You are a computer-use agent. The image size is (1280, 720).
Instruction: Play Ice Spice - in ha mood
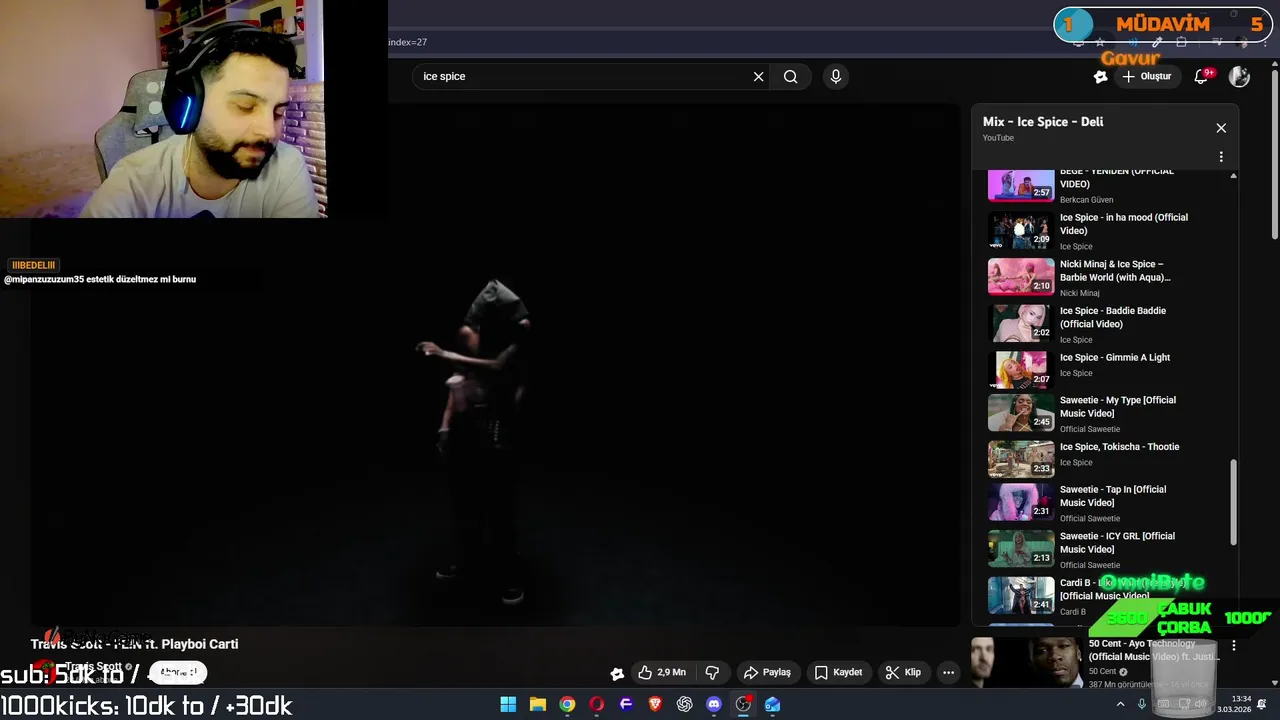tap(1124, 224)
